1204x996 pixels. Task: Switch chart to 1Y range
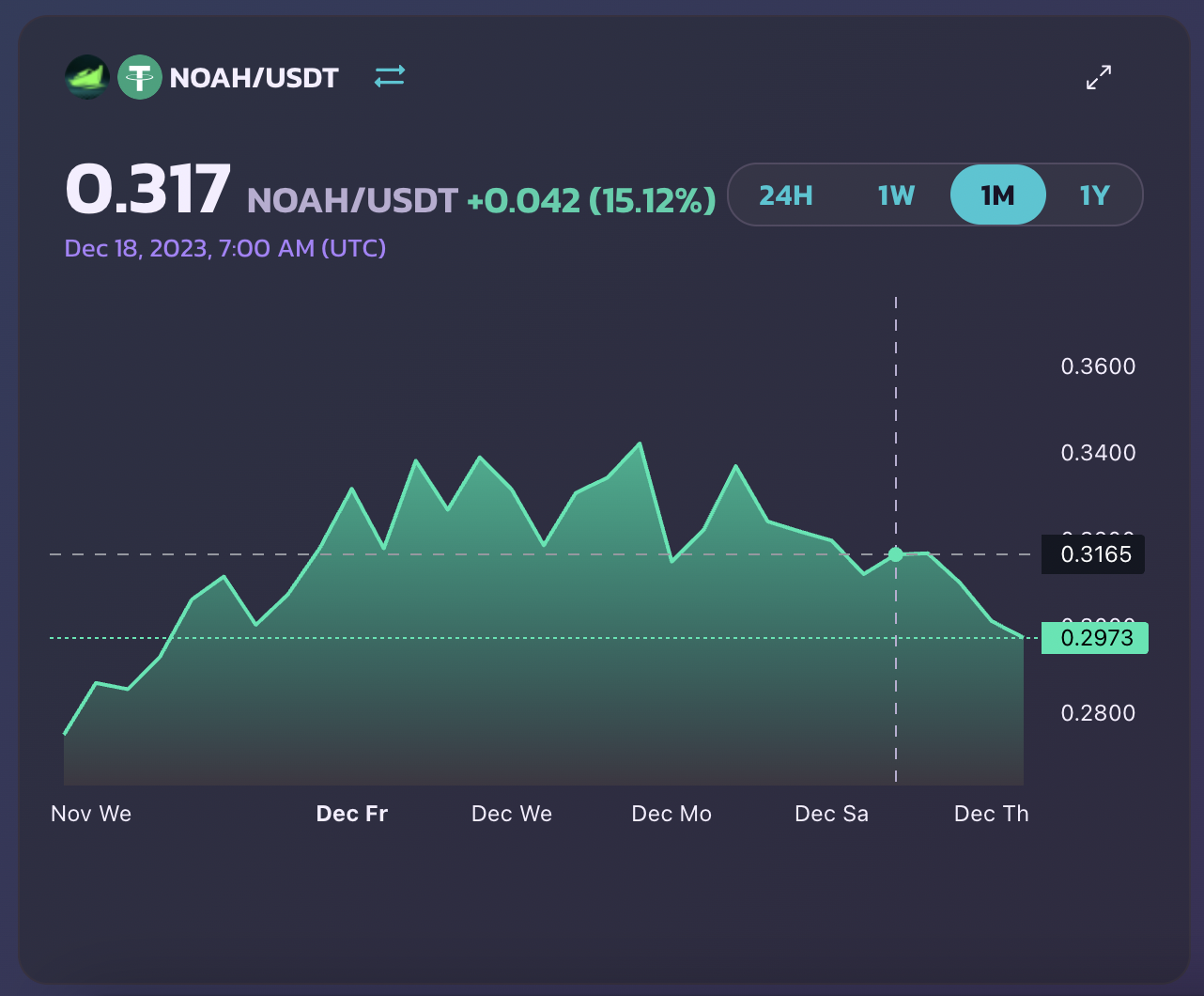1094,195
